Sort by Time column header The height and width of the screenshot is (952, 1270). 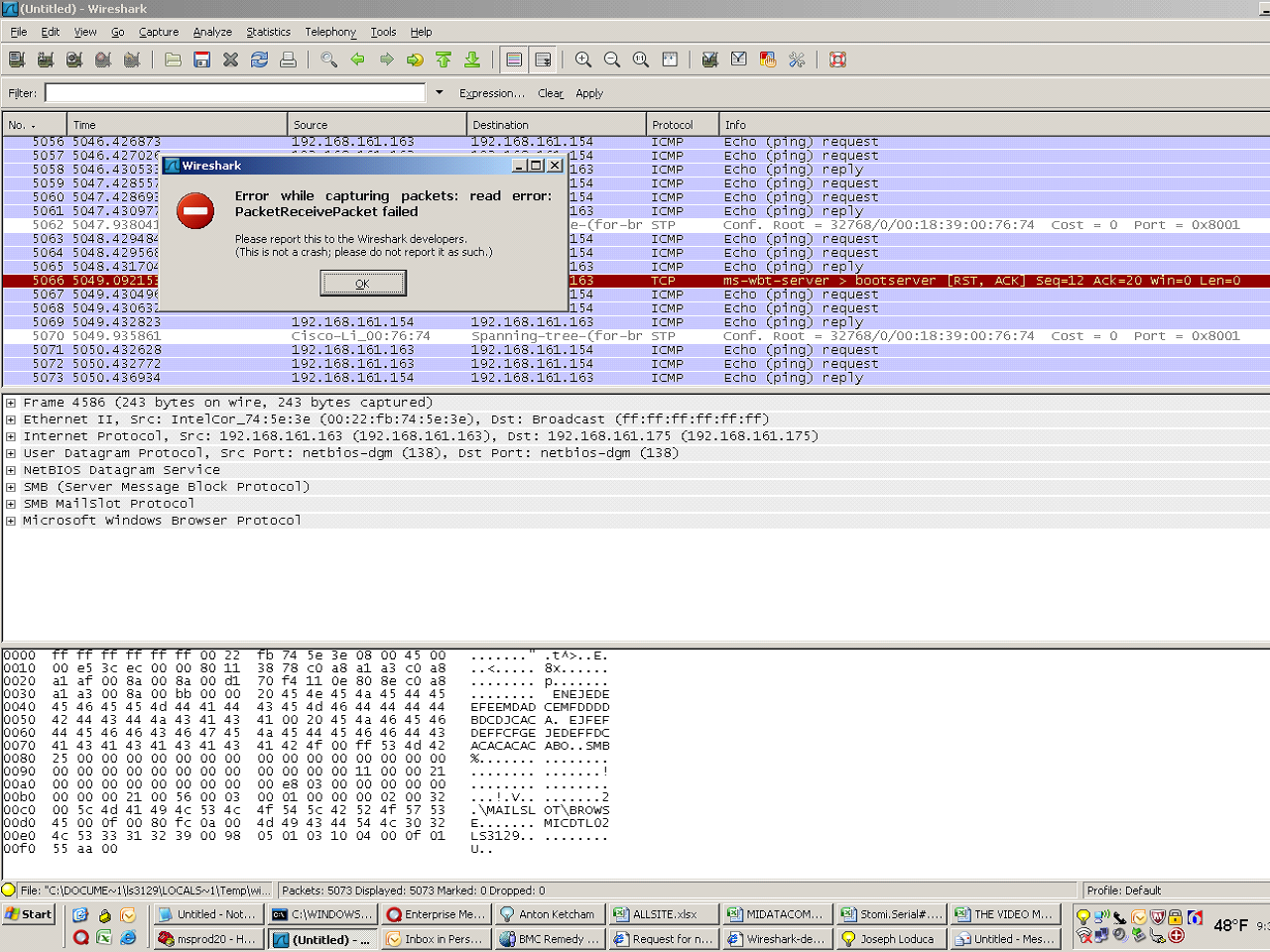178,124
